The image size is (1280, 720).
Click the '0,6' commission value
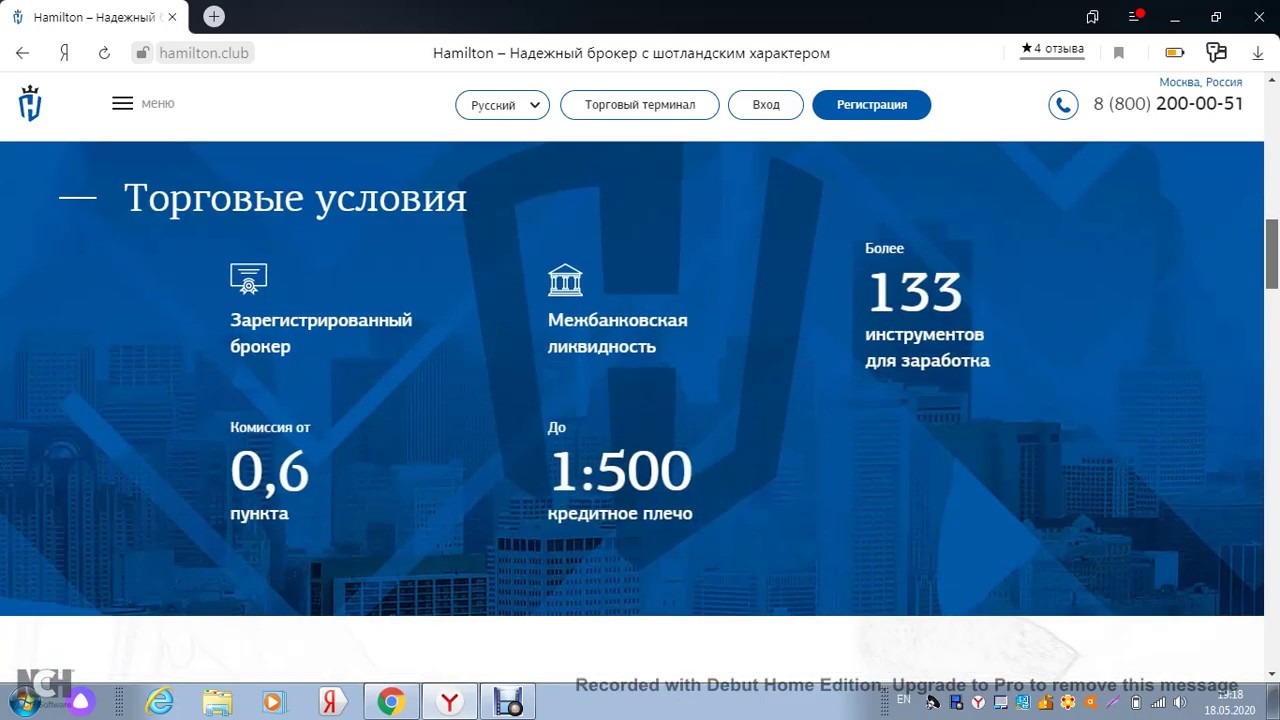pos(270,471)
